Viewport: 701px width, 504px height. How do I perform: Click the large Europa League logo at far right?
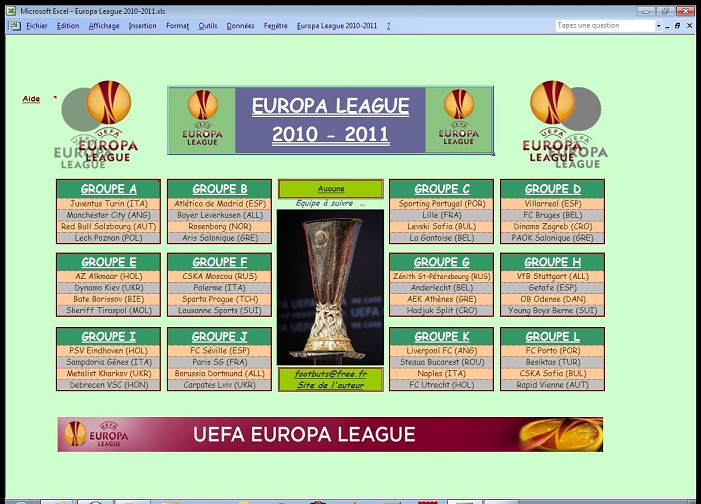[x=565, y=125]
